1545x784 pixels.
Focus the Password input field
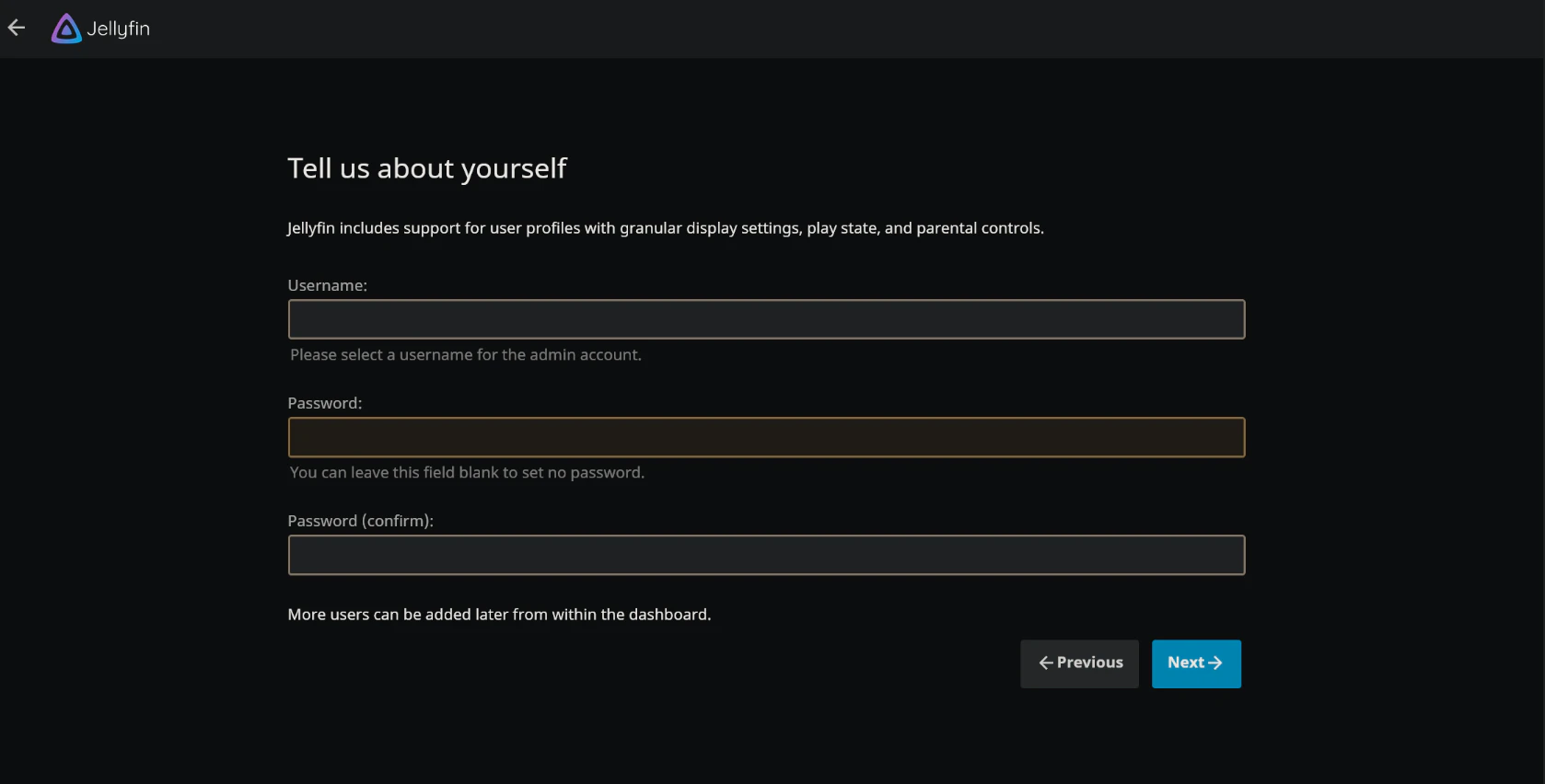[766, 437]
